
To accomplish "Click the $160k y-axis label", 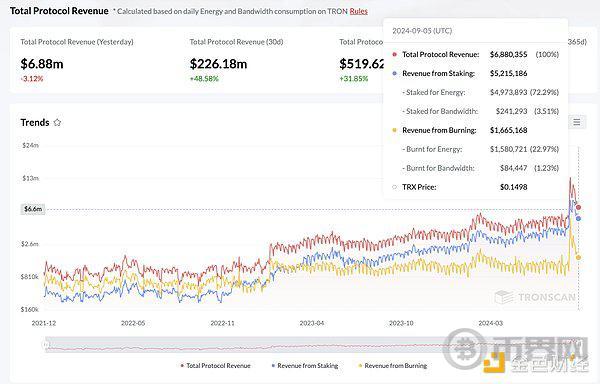I will (x=29, y=309).
